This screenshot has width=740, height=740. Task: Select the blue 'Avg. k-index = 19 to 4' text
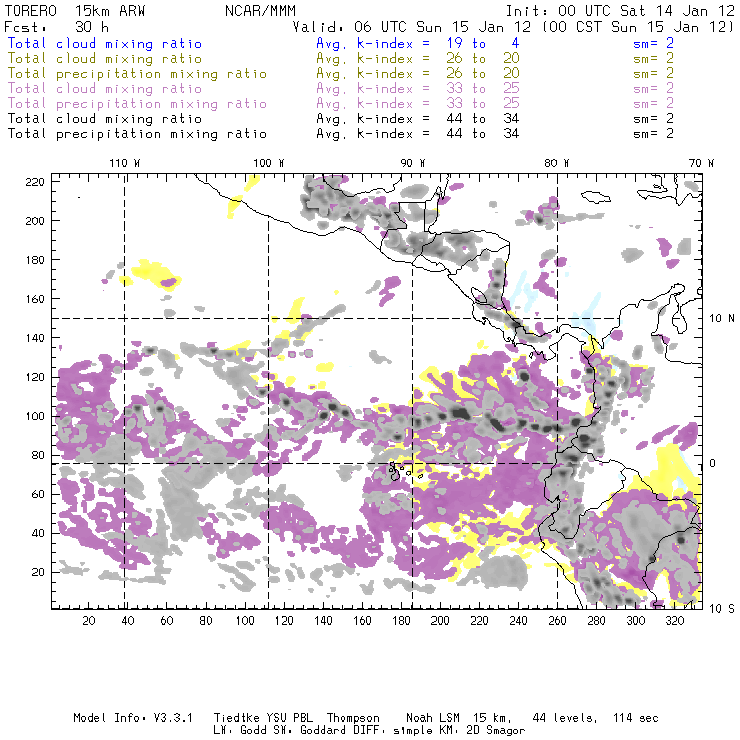click(x=418, y=43)
